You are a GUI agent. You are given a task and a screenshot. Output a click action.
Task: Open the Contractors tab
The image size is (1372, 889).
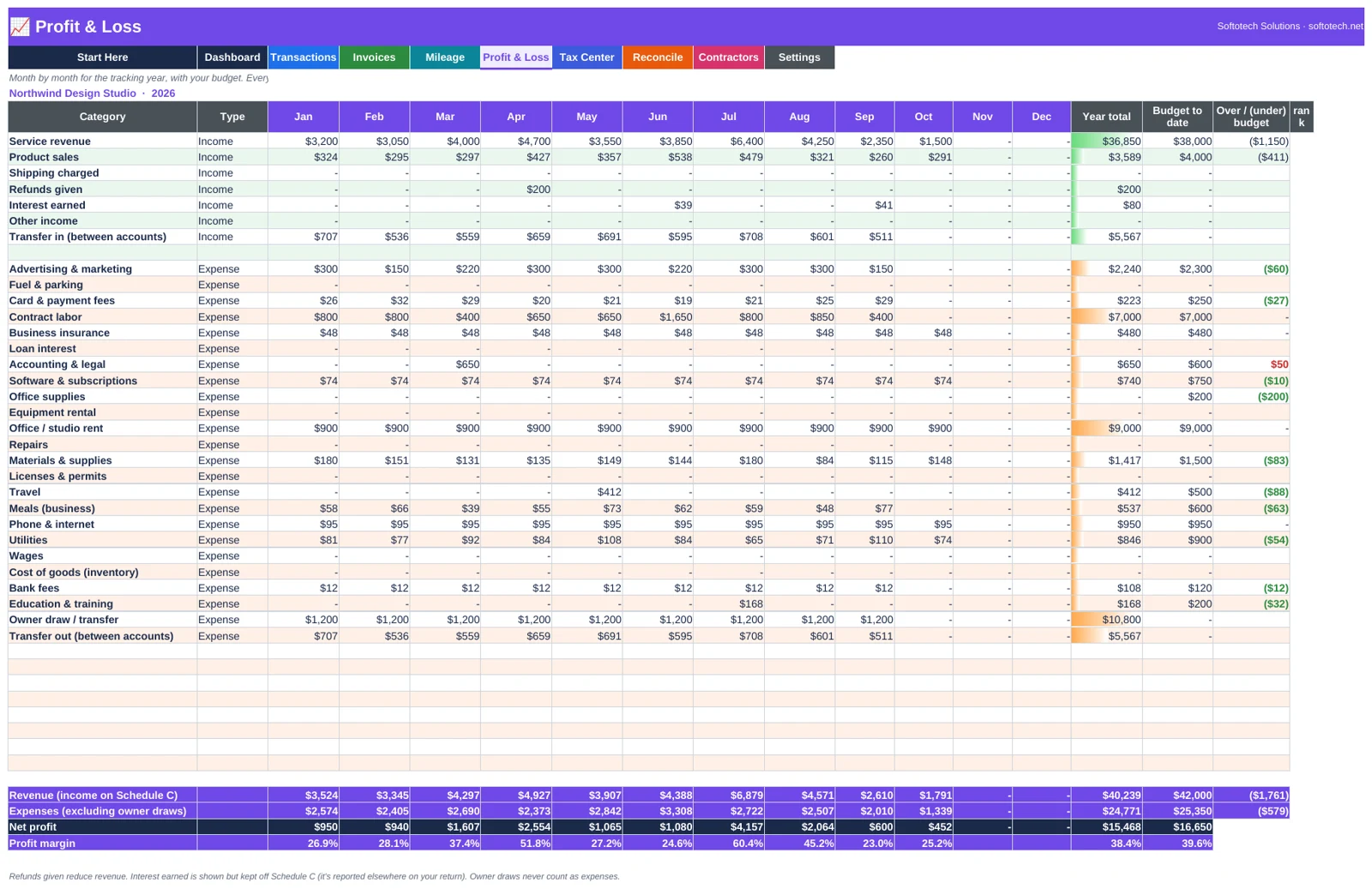pos(728,57)
